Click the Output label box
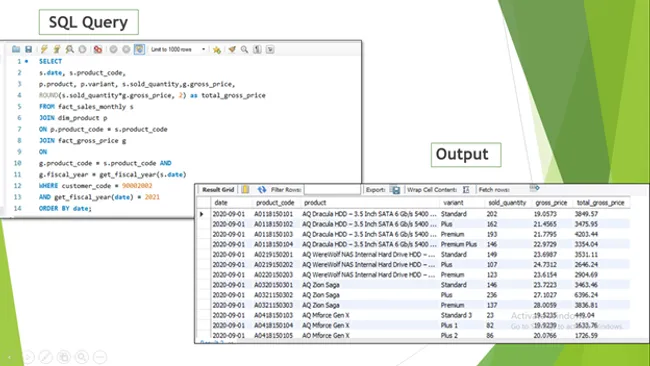 466,155
